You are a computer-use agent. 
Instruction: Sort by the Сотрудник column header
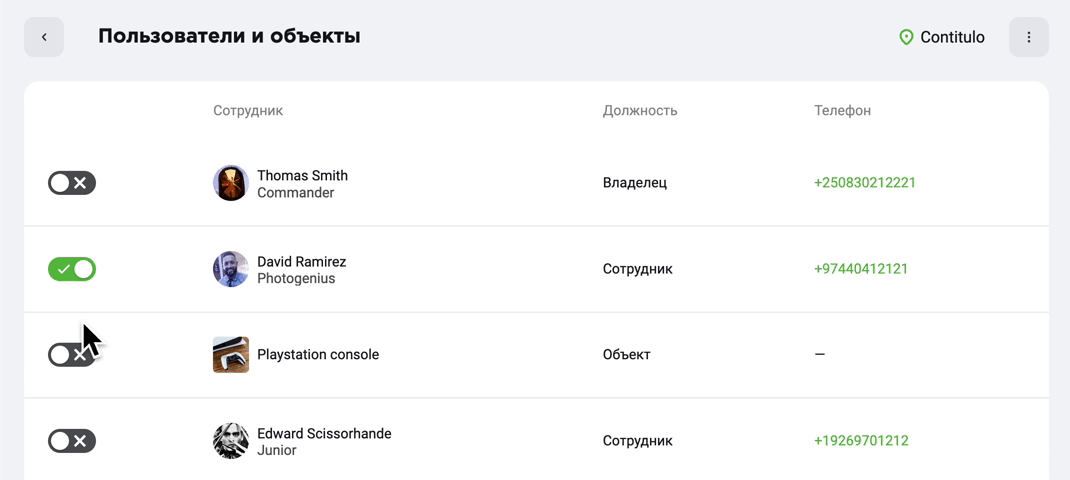click(x=248, y=111)
